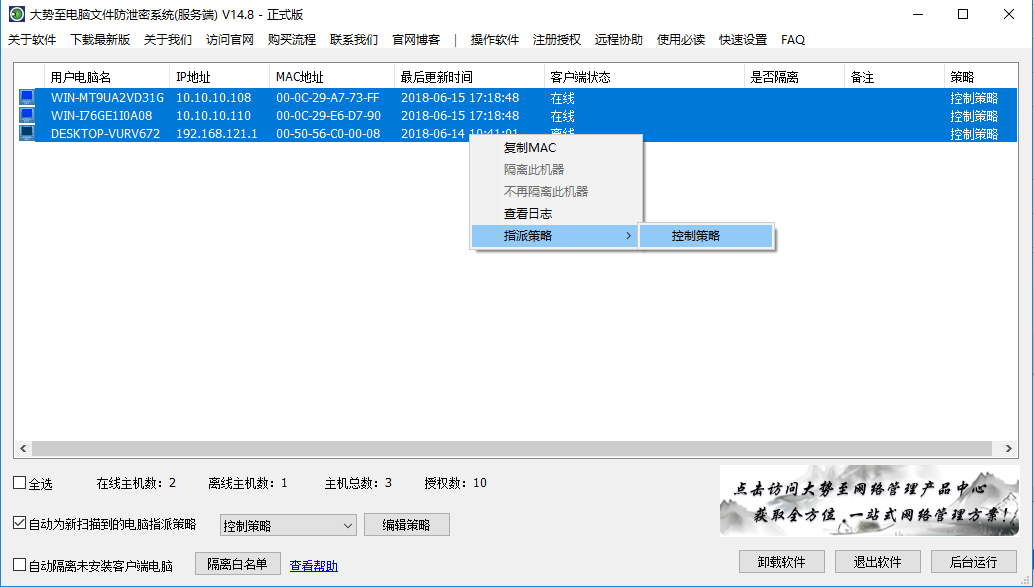Open the 控制策略 policy dropdown

click(288, 525)
